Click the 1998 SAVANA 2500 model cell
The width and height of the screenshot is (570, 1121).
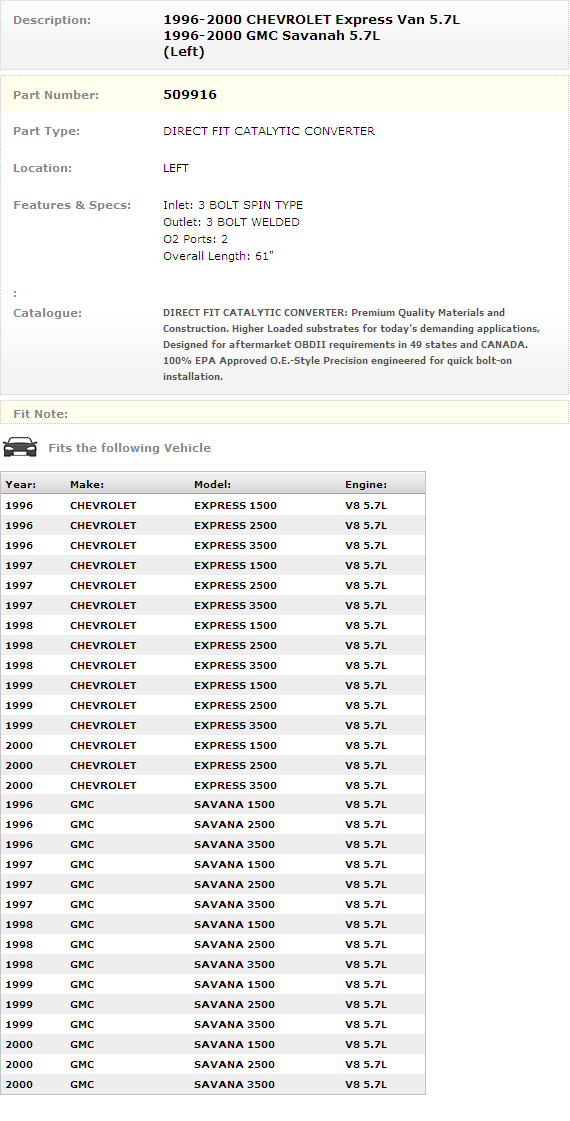click(x=235, y=945)
